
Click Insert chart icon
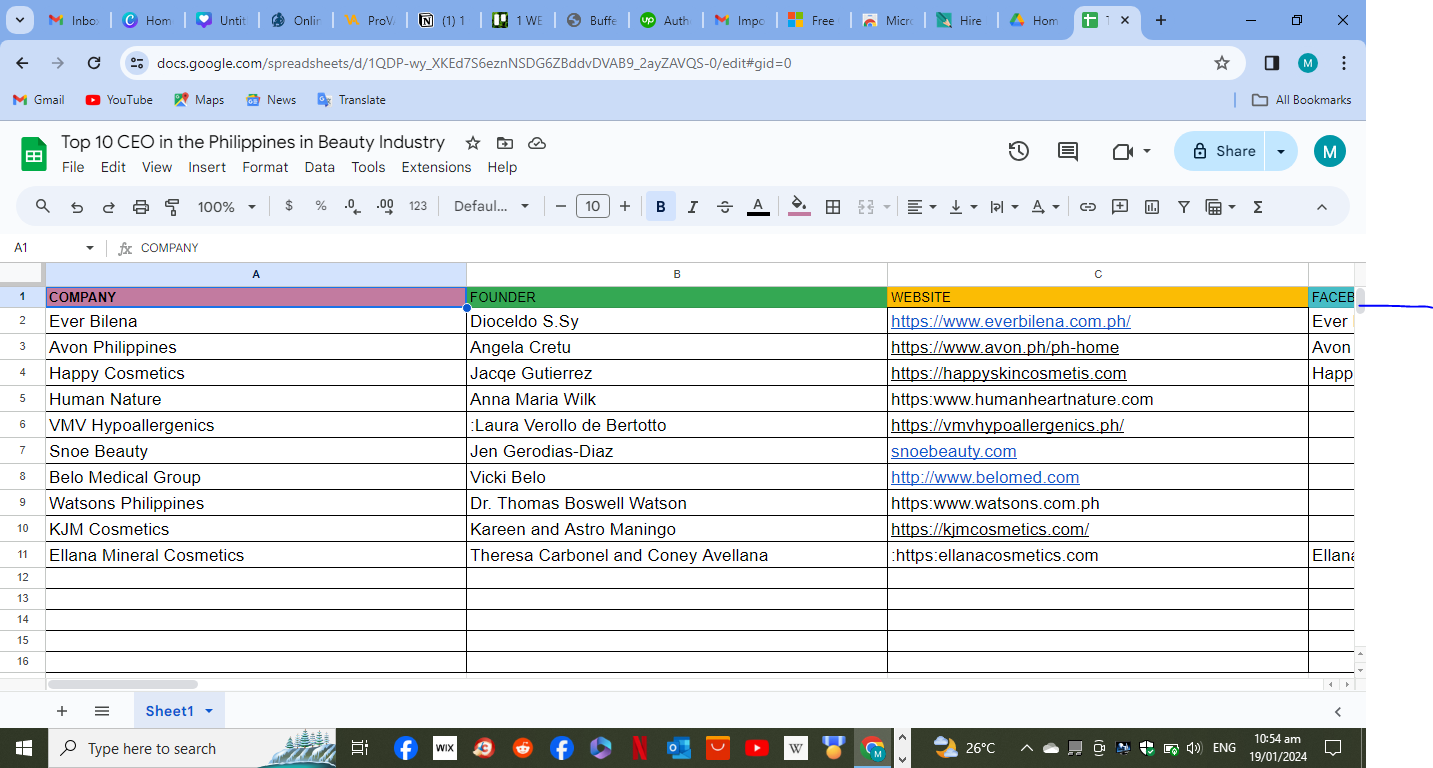pyautogui.click(x=1152, y=207)
